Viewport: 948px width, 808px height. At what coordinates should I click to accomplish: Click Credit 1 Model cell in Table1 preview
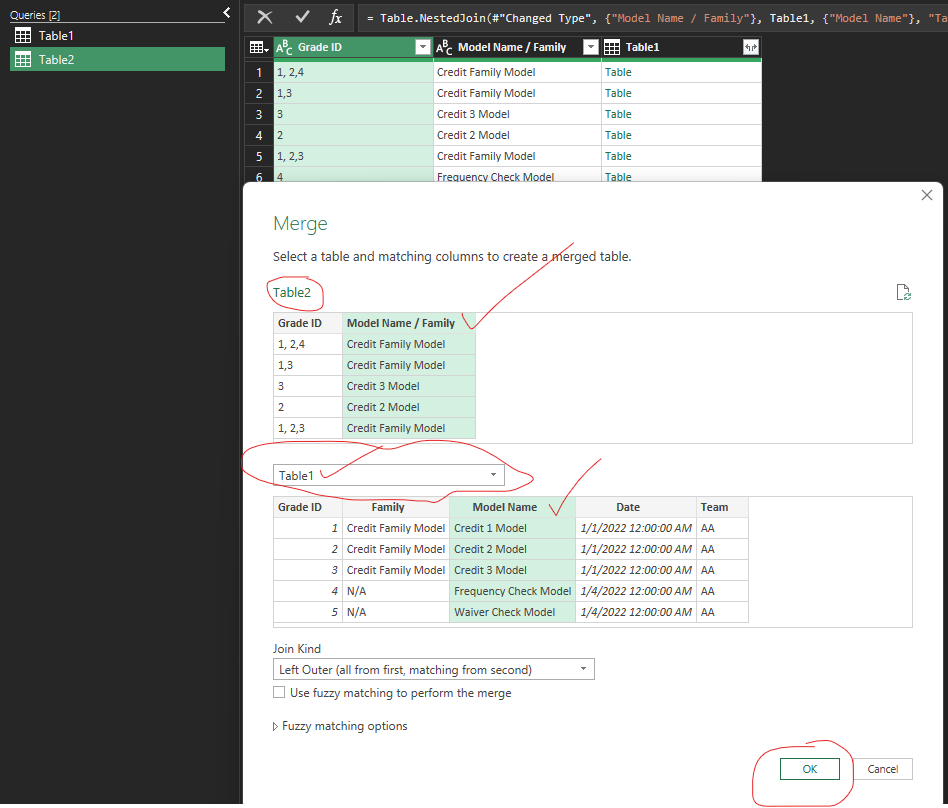tap(512, 528)
